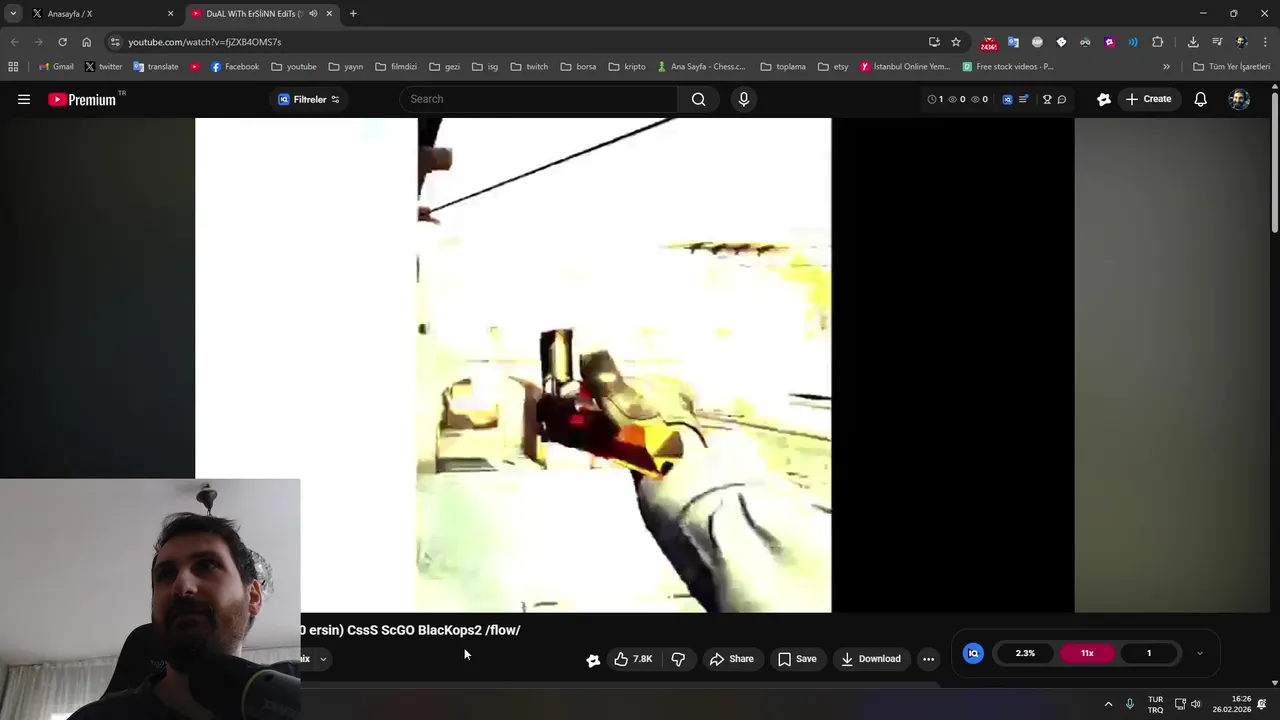Image resolution: width=1280 pixels, height=720 pixels.
Task: Go back to the previous page
Action: (14, 42)
